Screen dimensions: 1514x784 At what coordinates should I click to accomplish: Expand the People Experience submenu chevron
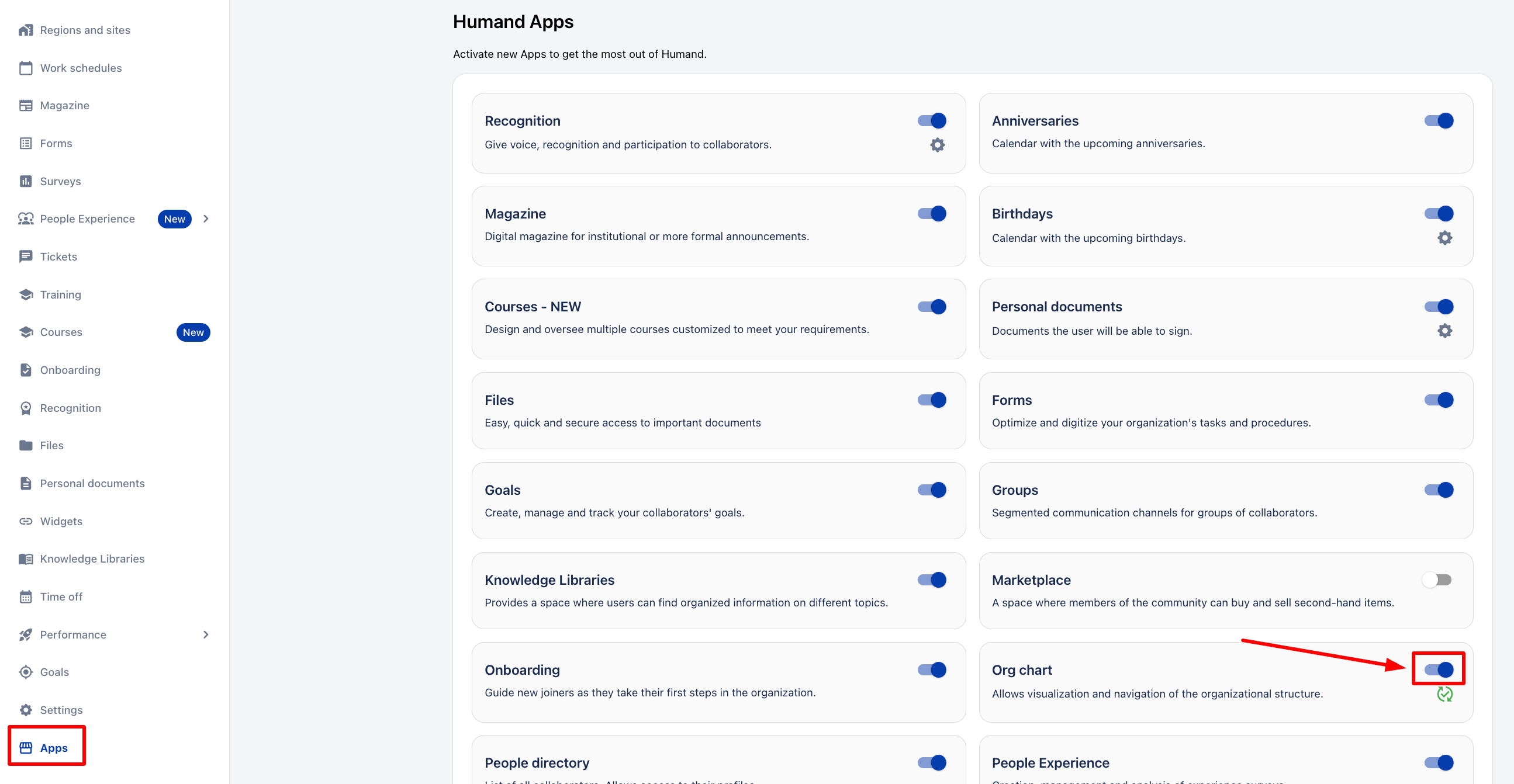point(206,219)
